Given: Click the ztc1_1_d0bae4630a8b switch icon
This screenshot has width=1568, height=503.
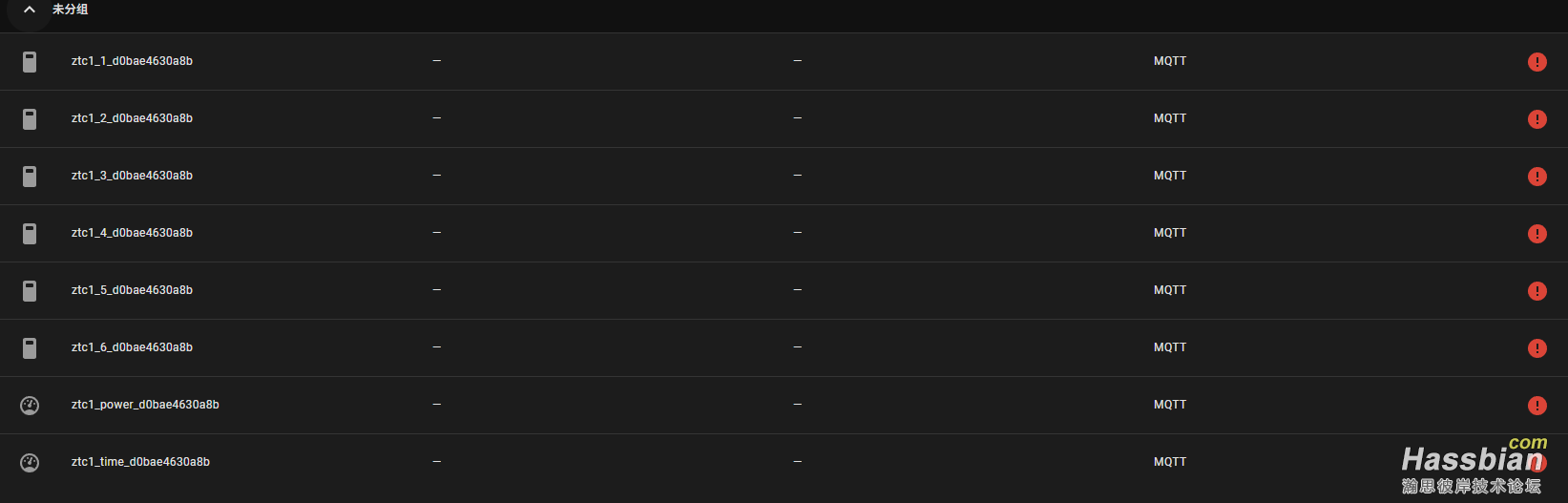Looking at the screenshot, I should pyautogui.click(x=30, y=62).
